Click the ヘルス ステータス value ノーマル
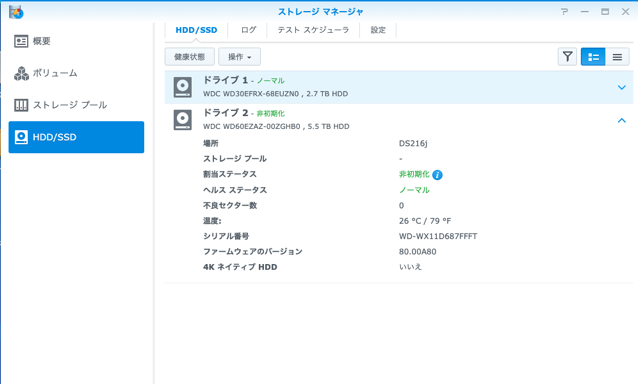The height and width of the screenshot is (384, 638). click(414, 190)
